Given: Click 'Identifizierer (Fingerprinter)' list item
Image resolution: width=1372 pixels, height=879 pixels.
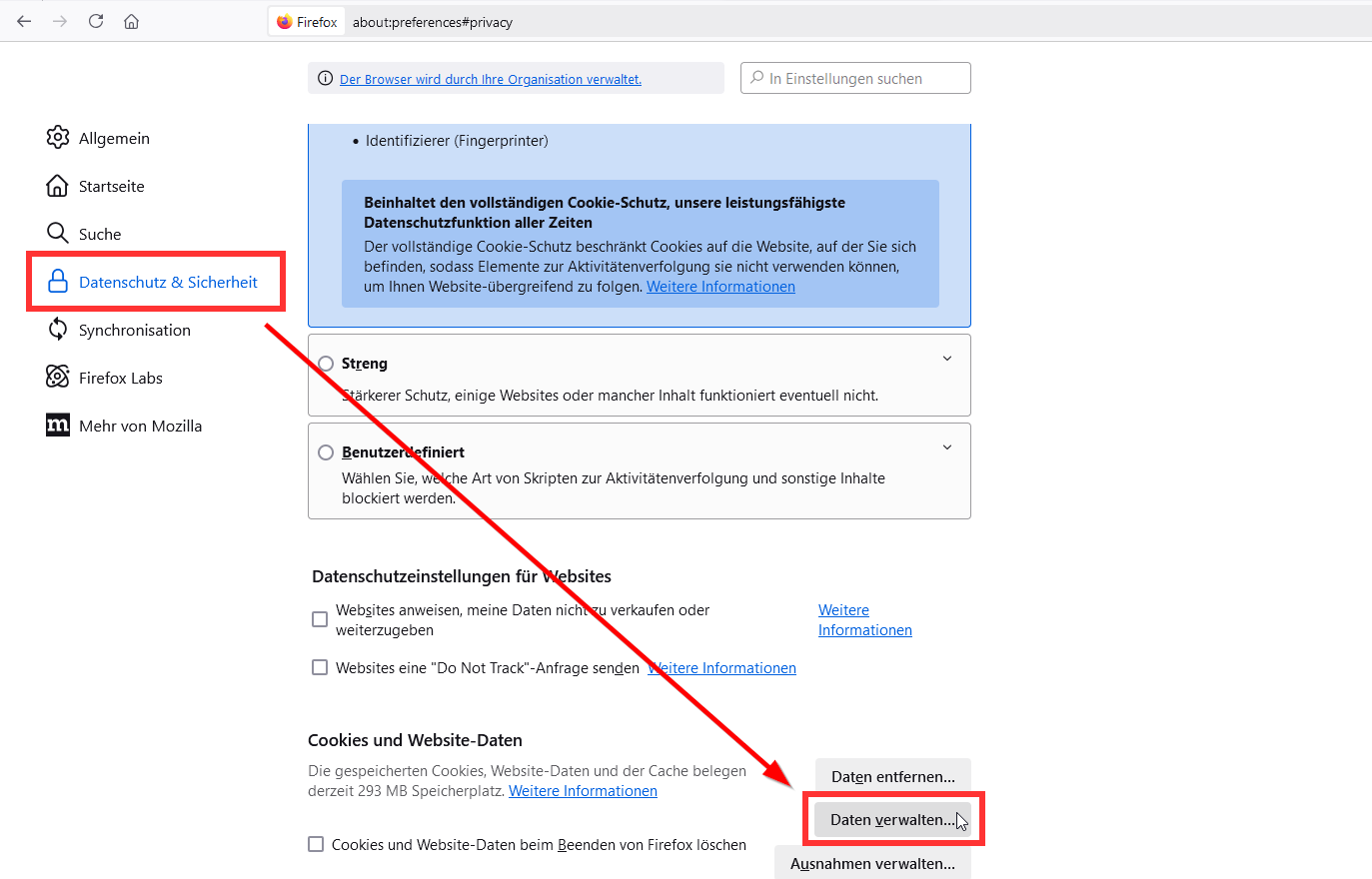Looking at the screenshot, I should tap(457, 141).
